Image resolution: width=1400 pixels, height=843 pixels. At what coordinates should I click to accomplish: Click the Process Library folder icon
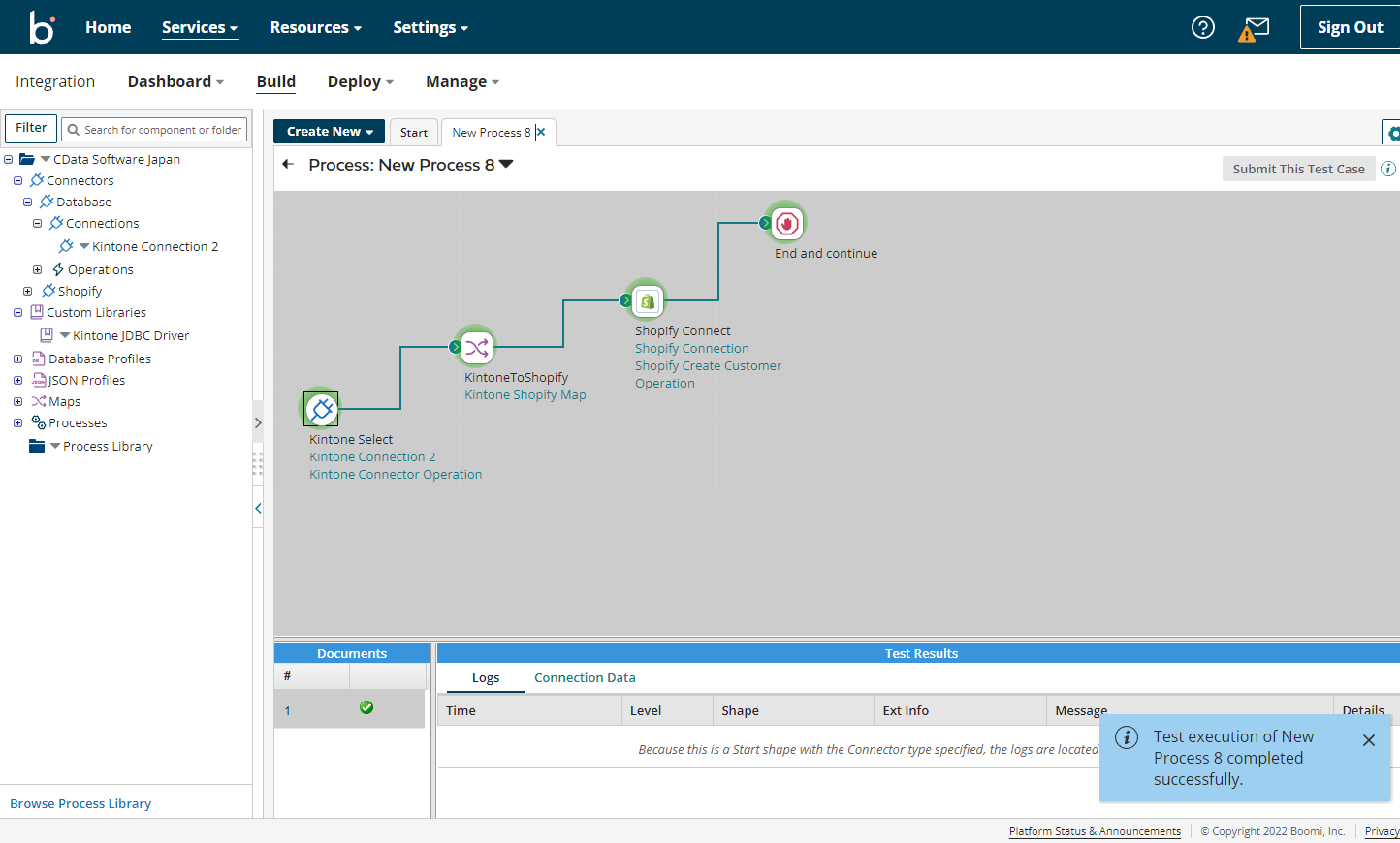click(x=37, y=446)
